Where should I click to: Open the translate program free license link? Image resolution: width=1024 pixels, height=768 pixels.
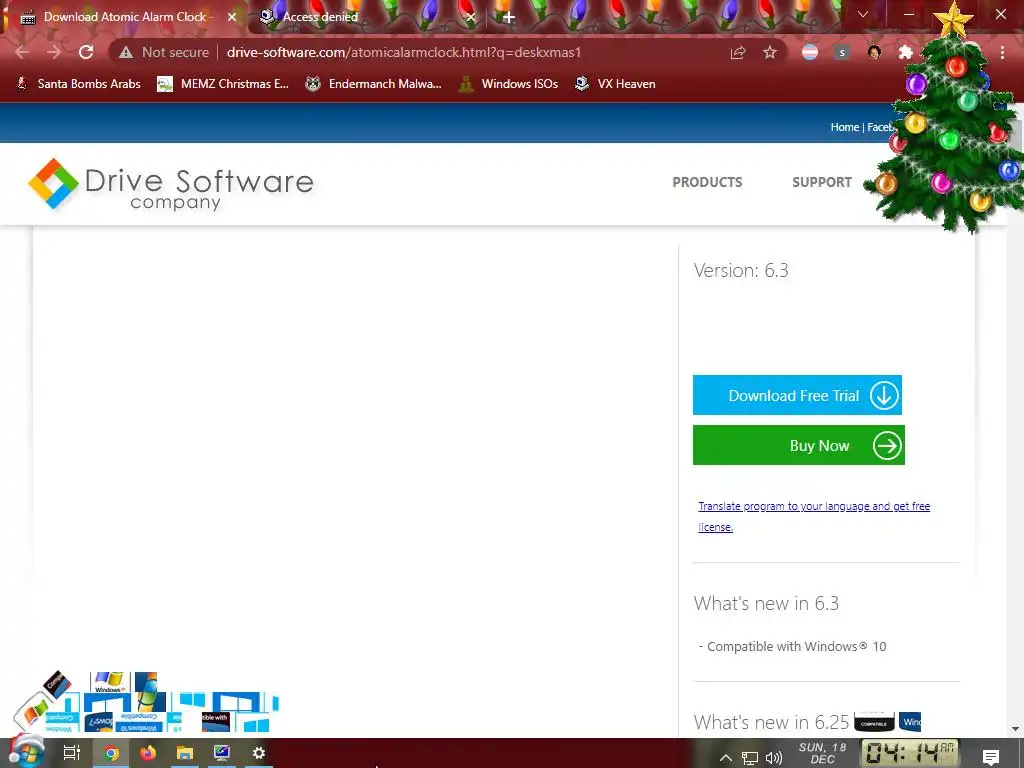[814, 516]
